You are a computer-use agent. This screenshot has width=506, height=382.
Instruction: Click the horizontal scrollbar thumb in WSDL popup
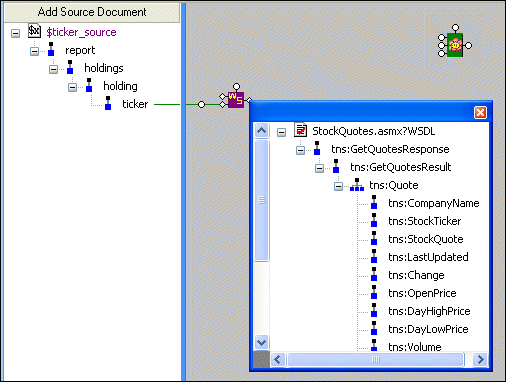(376, 359)
